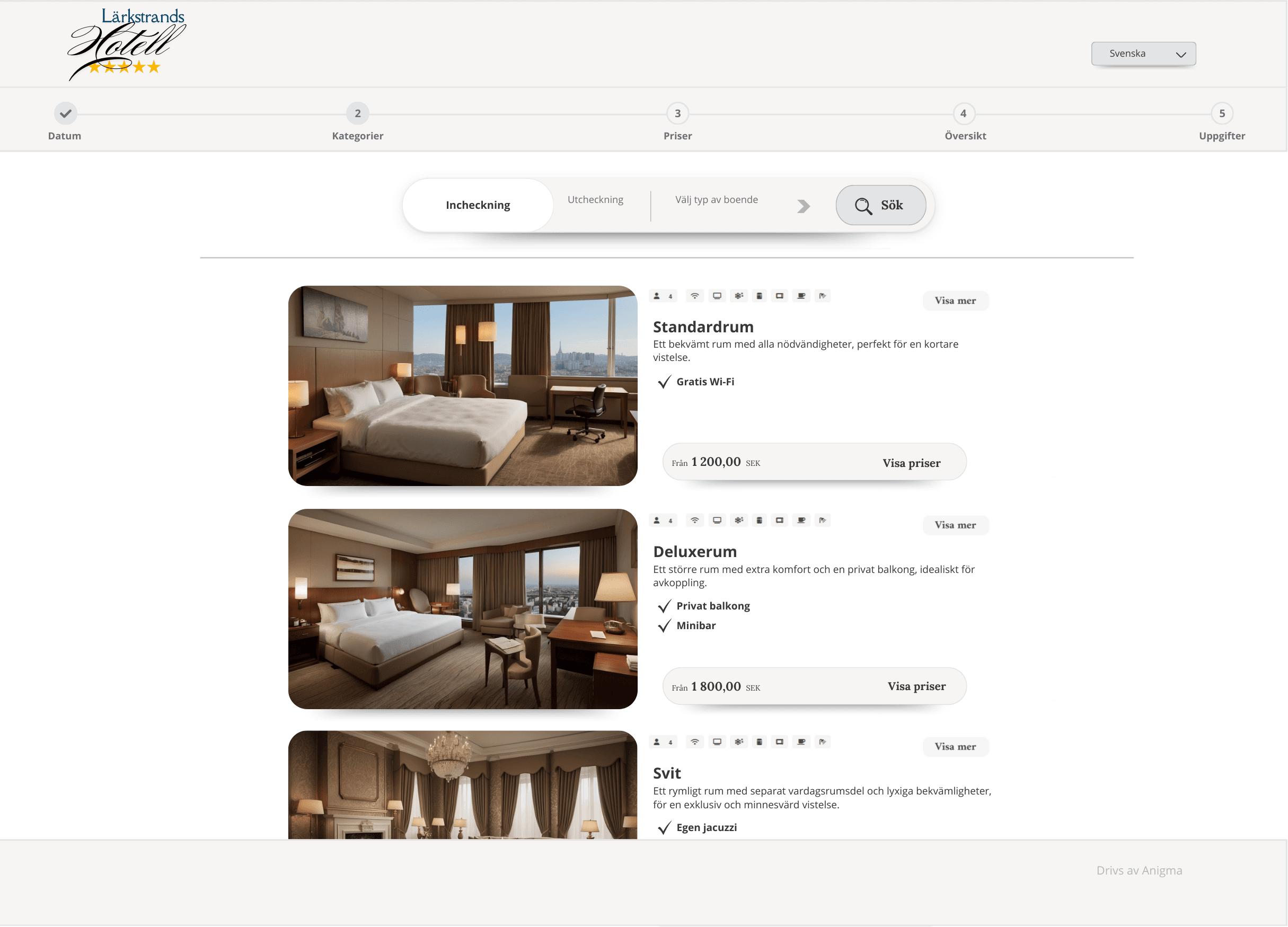The height and width of the screenshot is (927, 1288).
Task: Click the magnifying glass in the Sök button
Action: pos(863,206)
